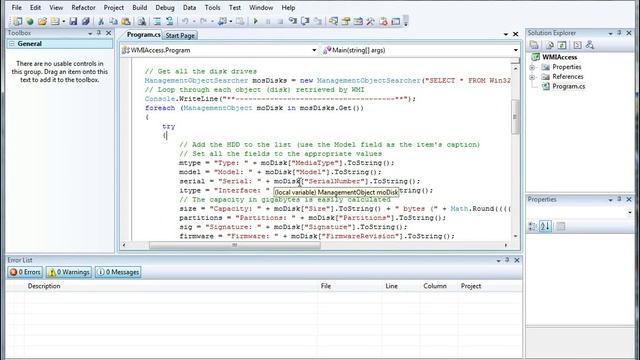Click the Step Into debug icon
This screenshot has height=360, width=640.
292,21
